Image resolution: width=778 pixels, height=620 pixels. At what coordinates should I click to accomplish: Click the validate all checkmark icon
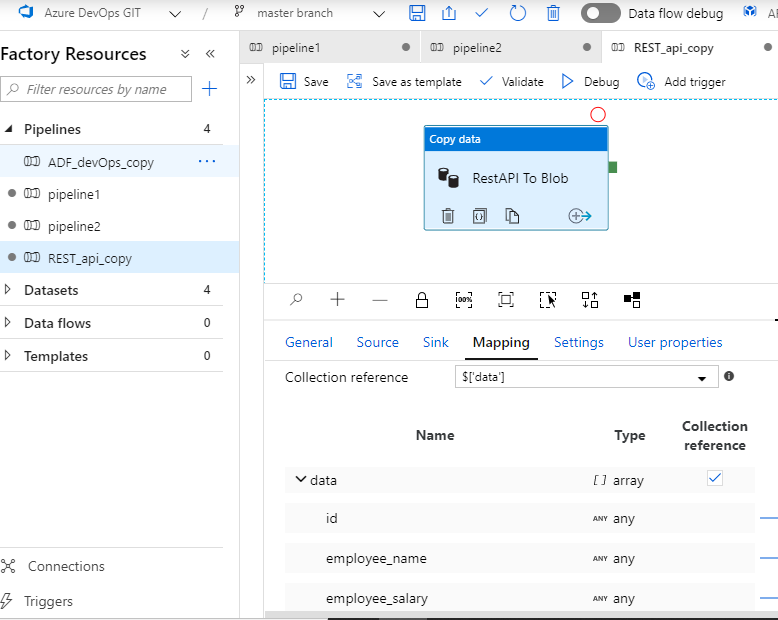(481, 13)
